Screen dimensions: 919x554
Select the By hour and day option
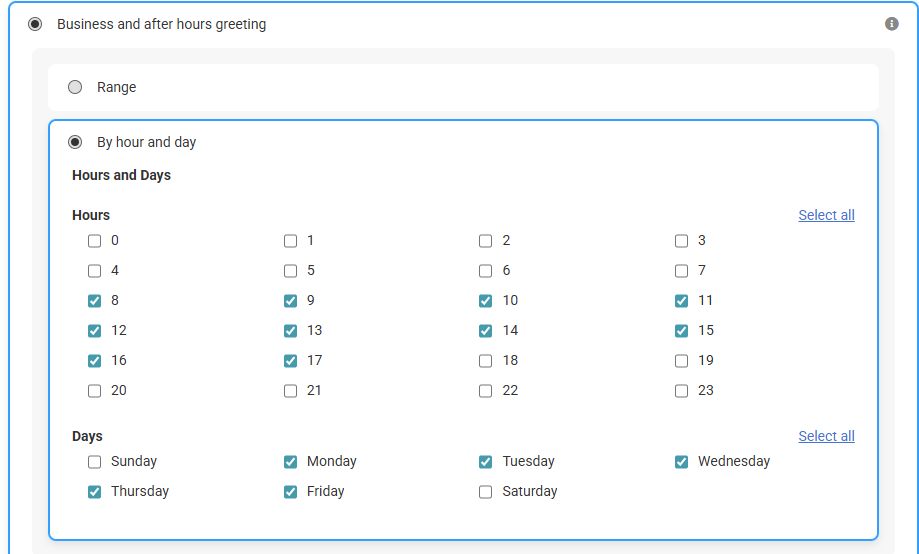click(x=75, y=142)
